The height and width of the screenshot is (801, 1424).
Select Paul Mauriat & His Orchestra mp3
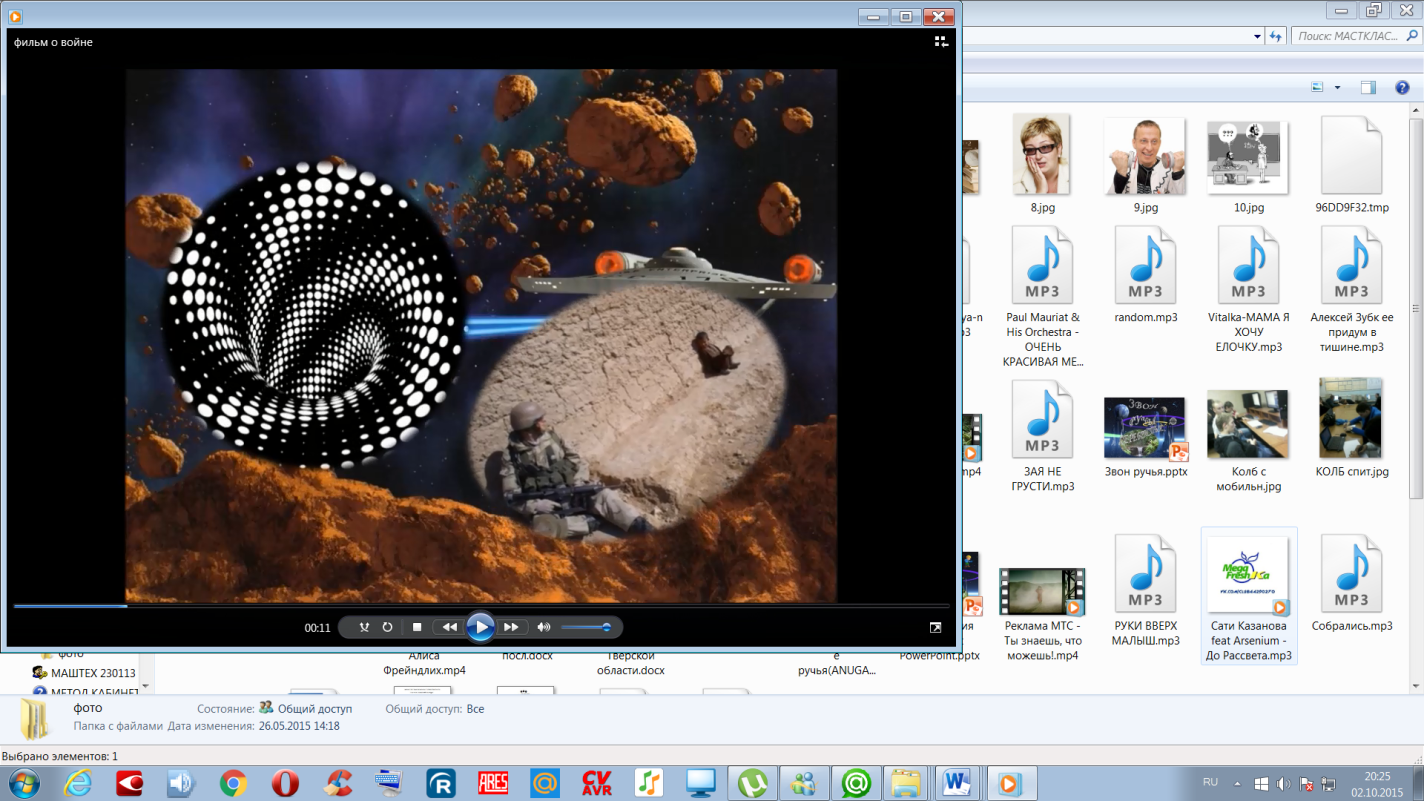tap(1042, 297)
